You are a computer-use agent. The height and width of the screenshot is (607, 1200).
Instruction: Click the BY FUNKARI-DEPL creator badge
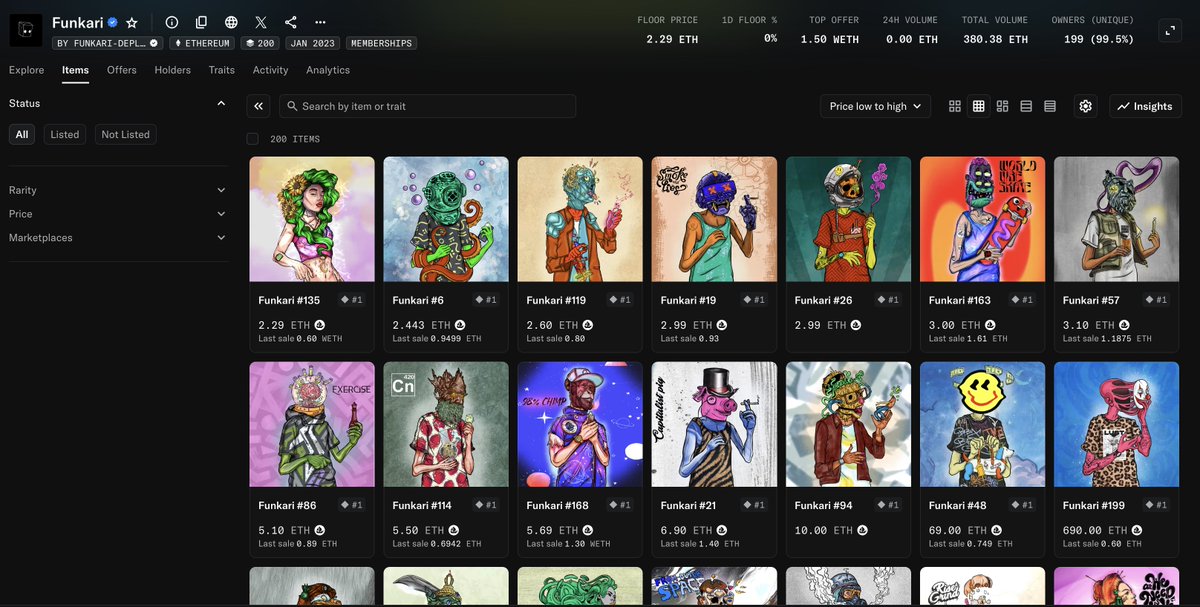click(108, 44)
